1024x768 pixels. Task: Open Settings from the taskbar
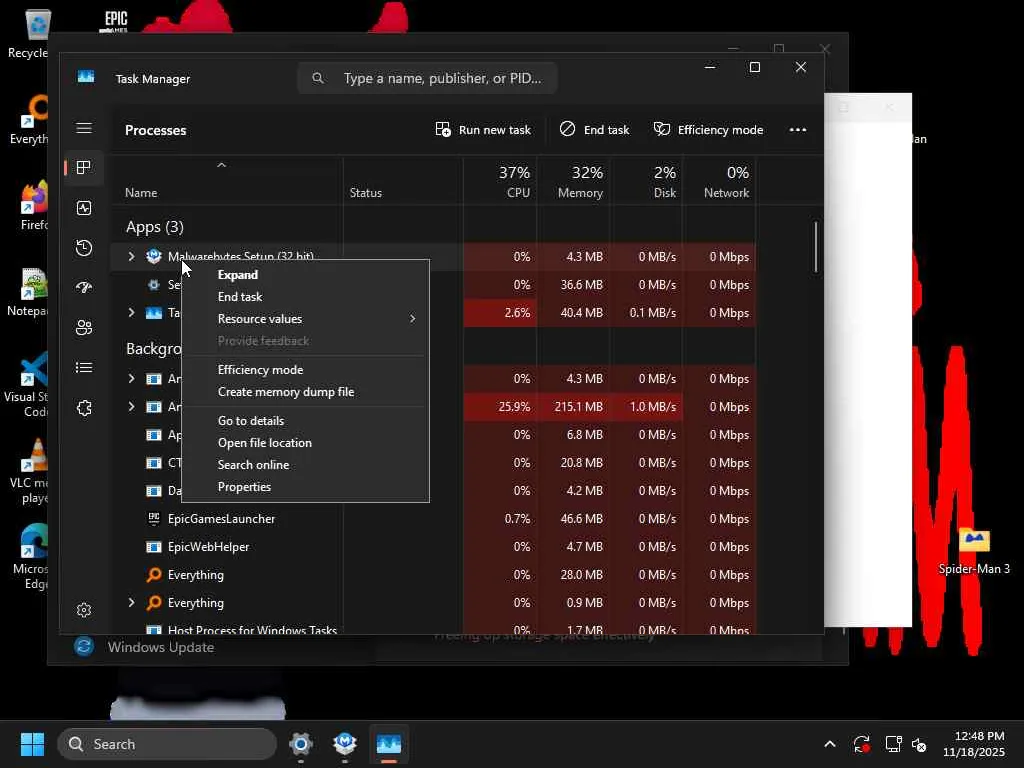(x=301, y=744)
